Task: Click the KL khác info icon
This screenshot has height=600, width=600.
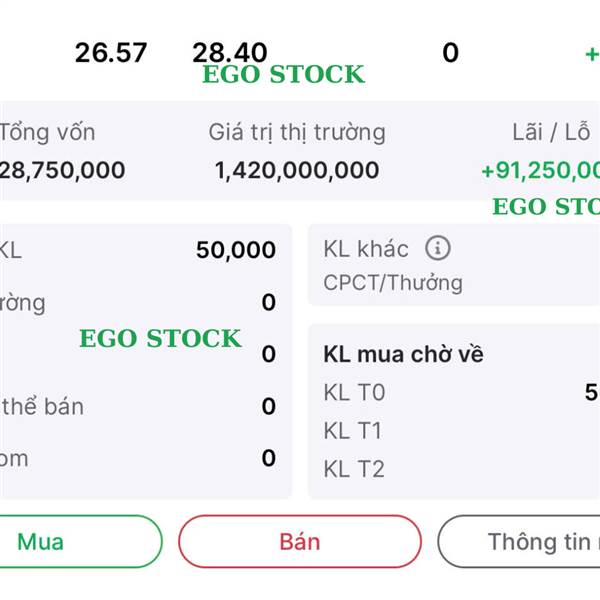Action: [438, 248]
